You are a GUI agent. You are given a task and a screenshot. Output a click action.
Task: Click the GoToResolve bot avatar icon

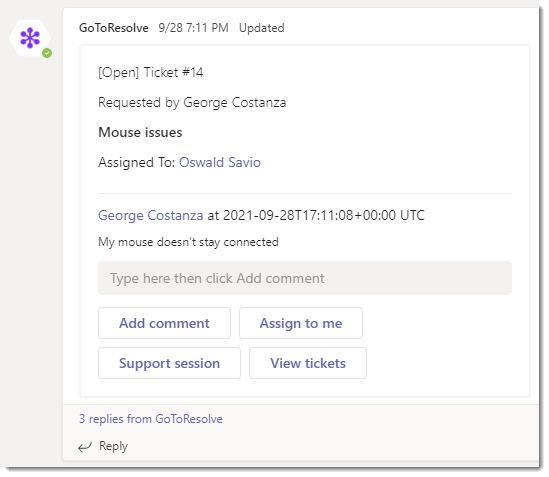point(30,38)
